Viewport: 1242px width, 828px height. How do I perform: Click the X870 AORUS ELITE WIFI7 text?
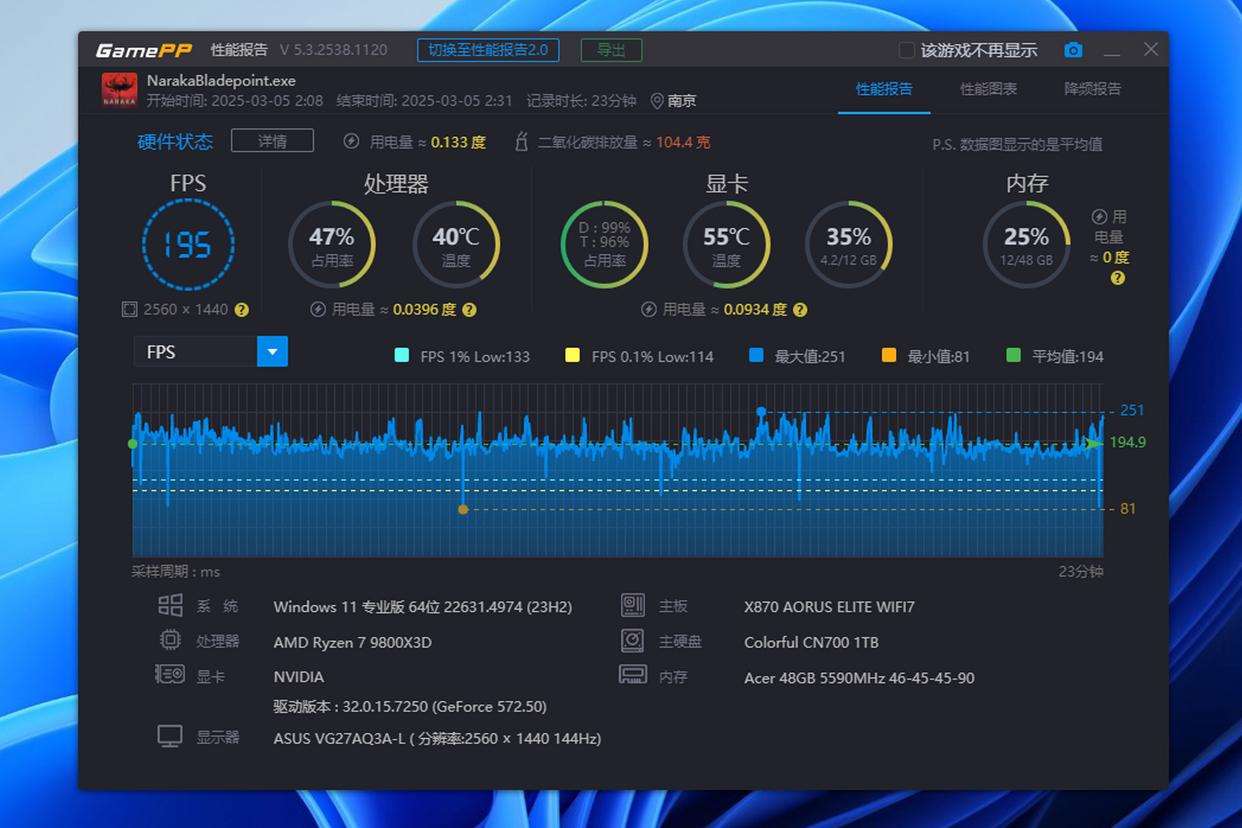pos(829,606)
